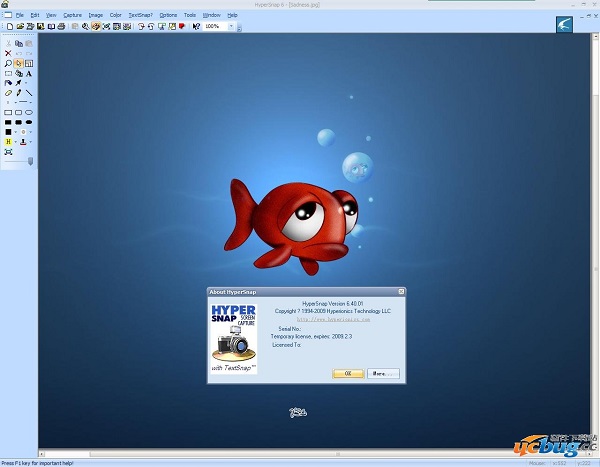This screenshot has height=467, width=600.
Task: Select the hollow ellipse shape tool
Action: click(x=29, y=113)
